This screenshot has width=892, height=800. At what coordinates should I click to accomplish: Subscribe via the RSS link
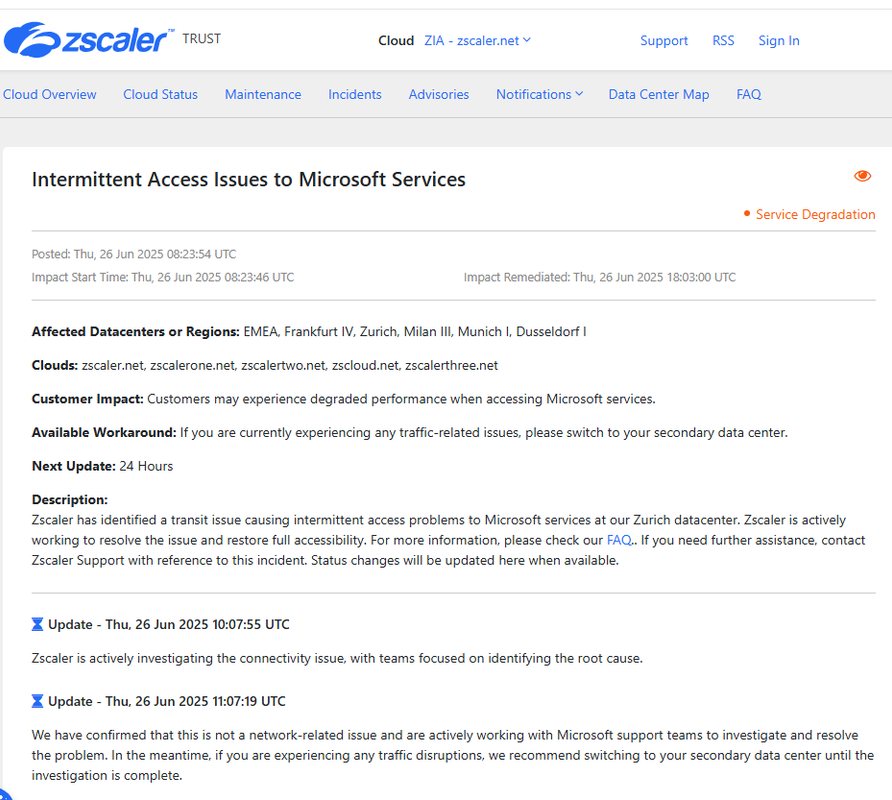point(723,41)
